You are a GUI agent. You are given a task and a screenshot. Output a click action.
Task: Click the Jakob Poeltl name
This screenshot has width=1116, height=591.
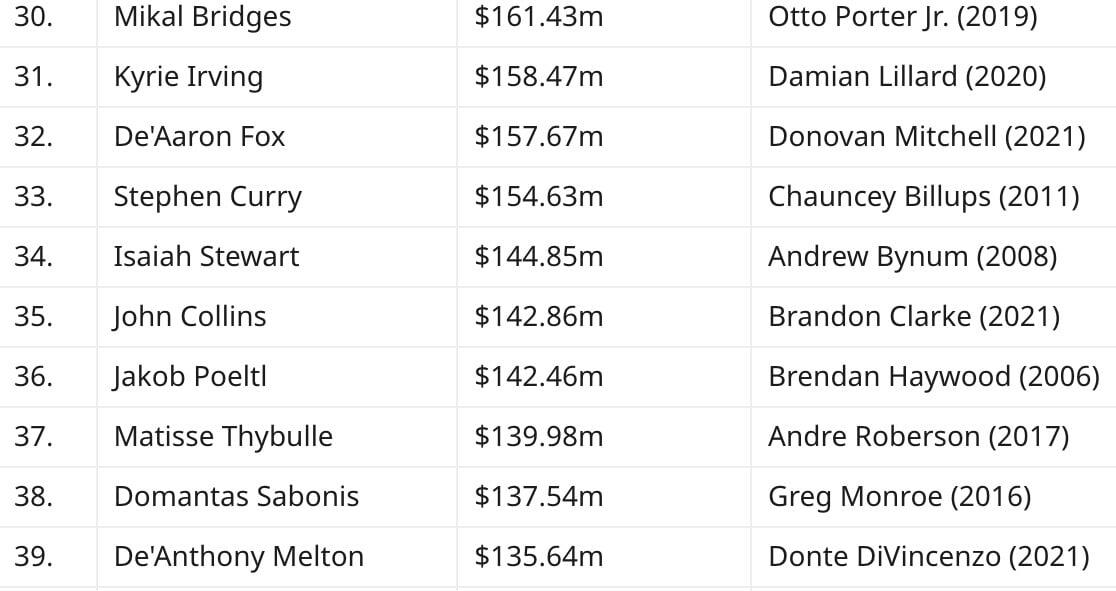(190, 377)
